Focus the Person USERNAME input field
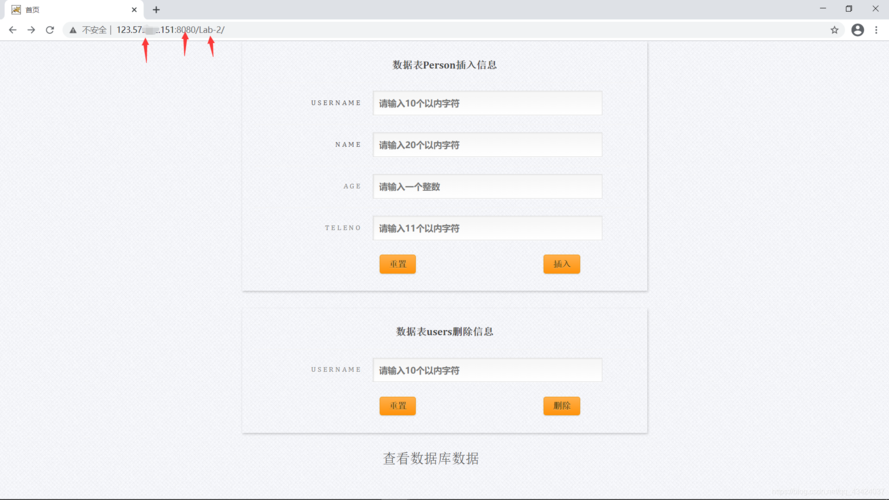This screenshot has height=500, width=889. click(487, 103)
